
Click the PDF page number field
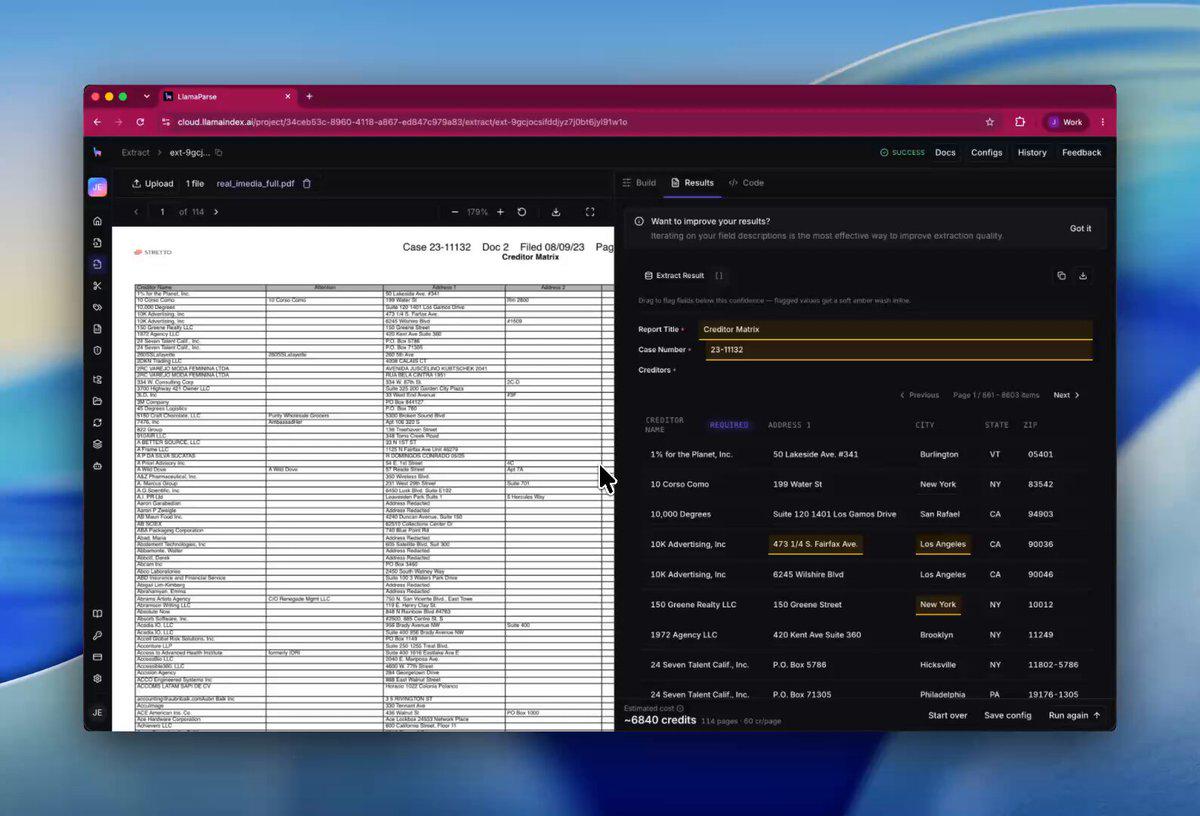162,212
